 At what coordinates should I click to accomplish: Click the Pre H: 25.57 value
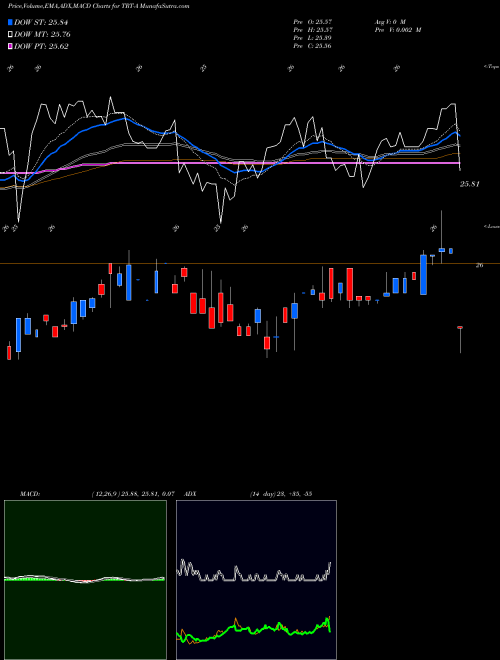[x=313, y=30]
